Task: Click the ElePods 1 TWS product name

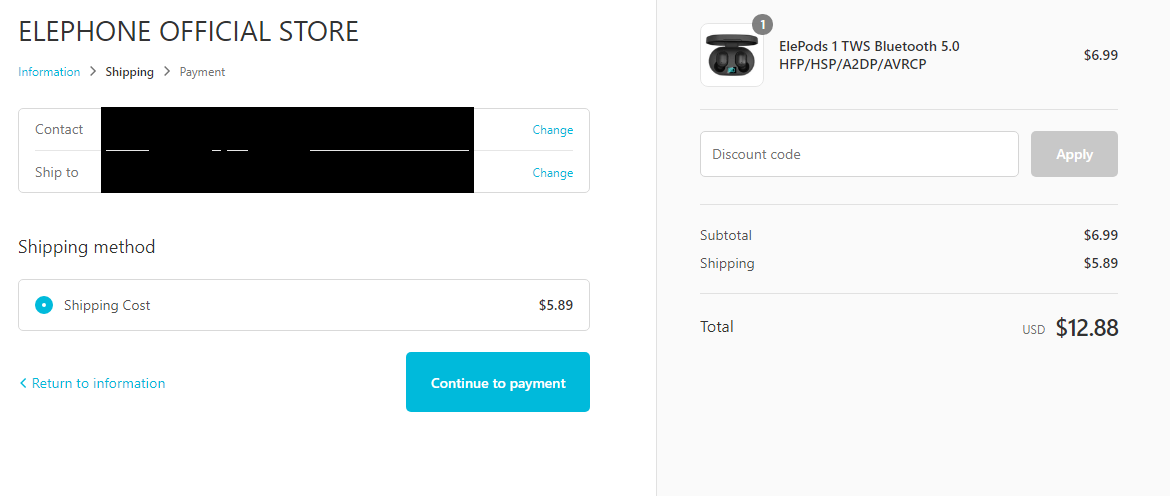Action: (x=869, y=55)
